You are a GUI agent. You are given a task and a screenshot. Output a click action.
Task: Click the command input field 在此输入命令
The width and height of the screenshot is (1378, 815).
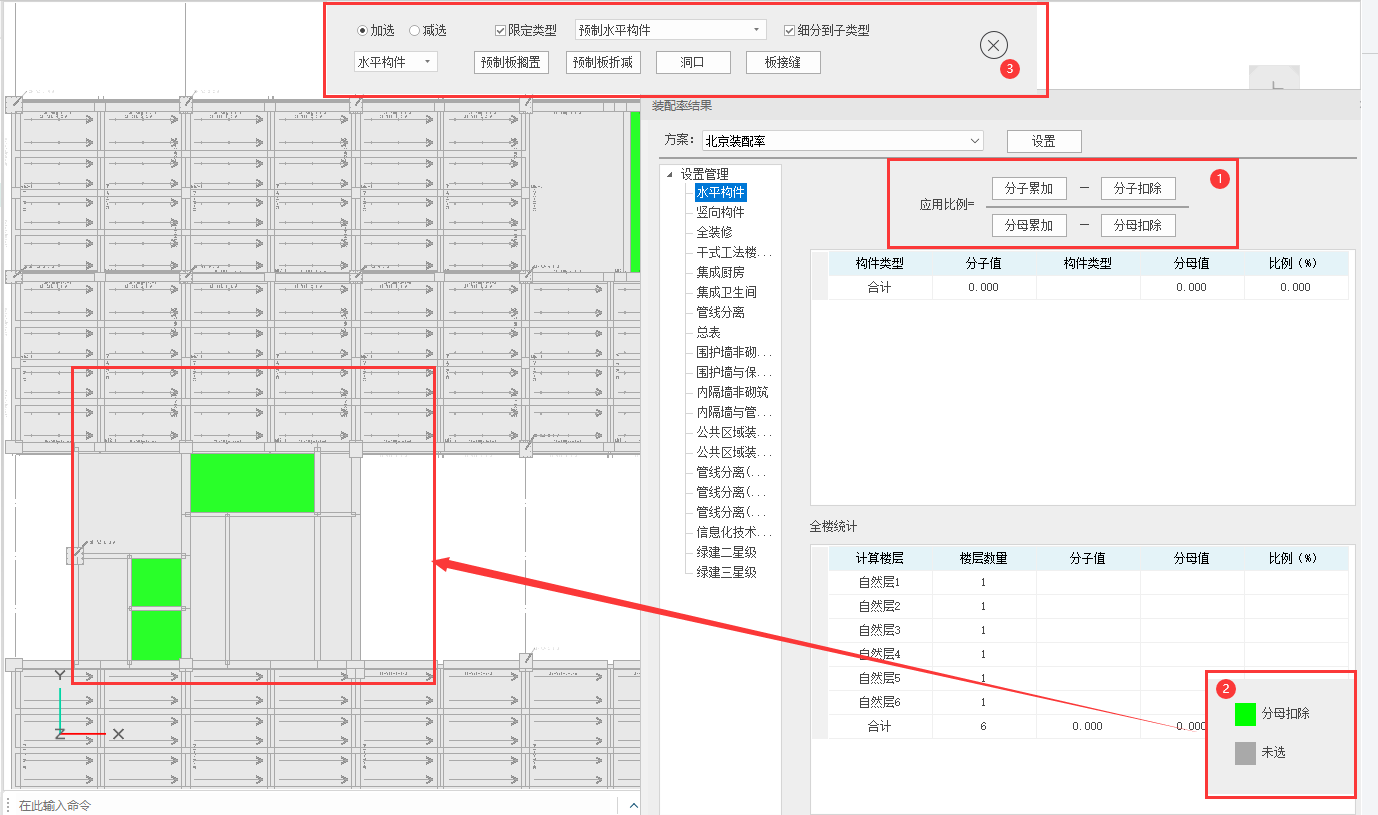[300, 805]
